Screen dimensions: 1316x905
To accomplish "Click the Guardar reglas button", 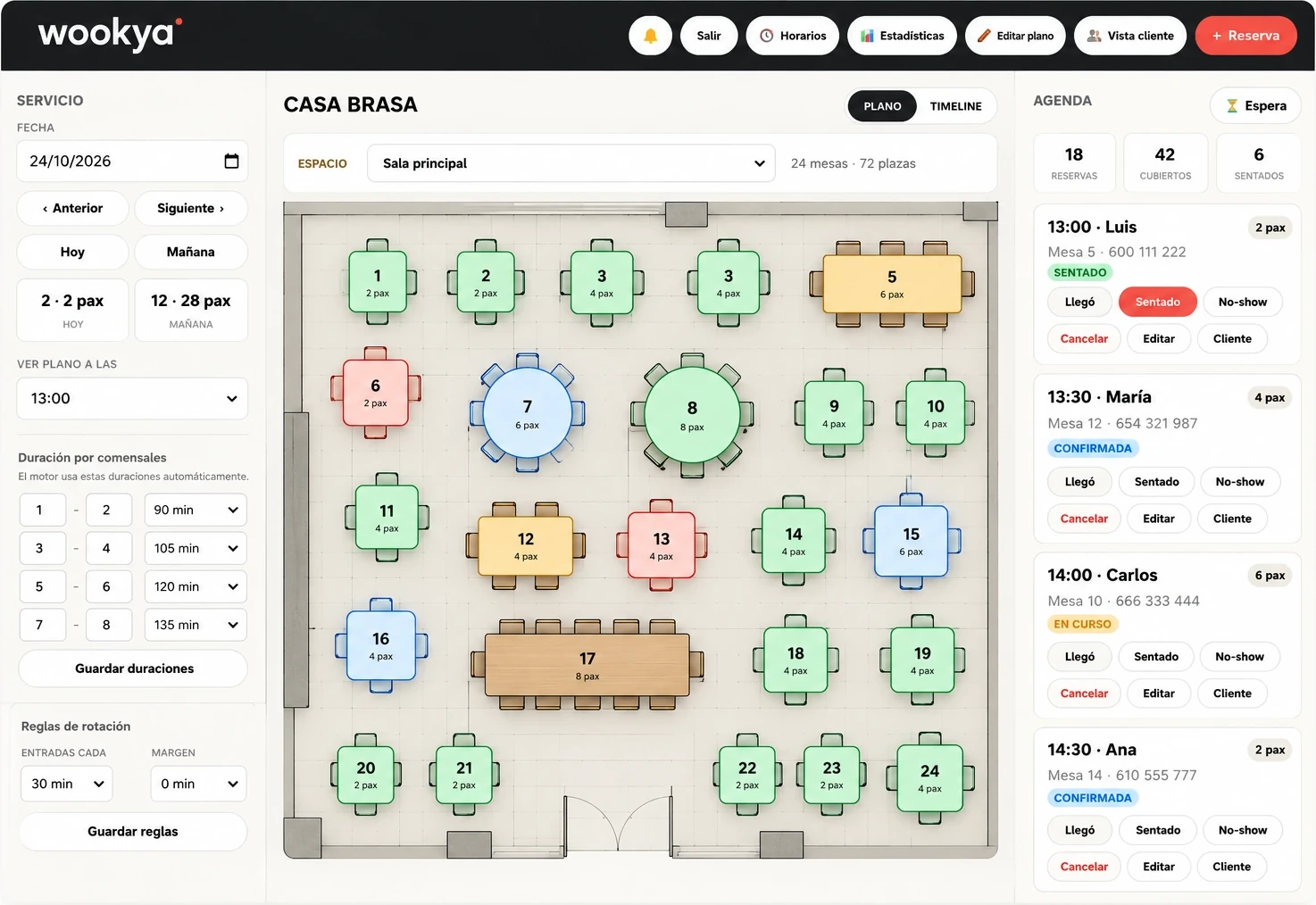I will click(x=133, y=831).
